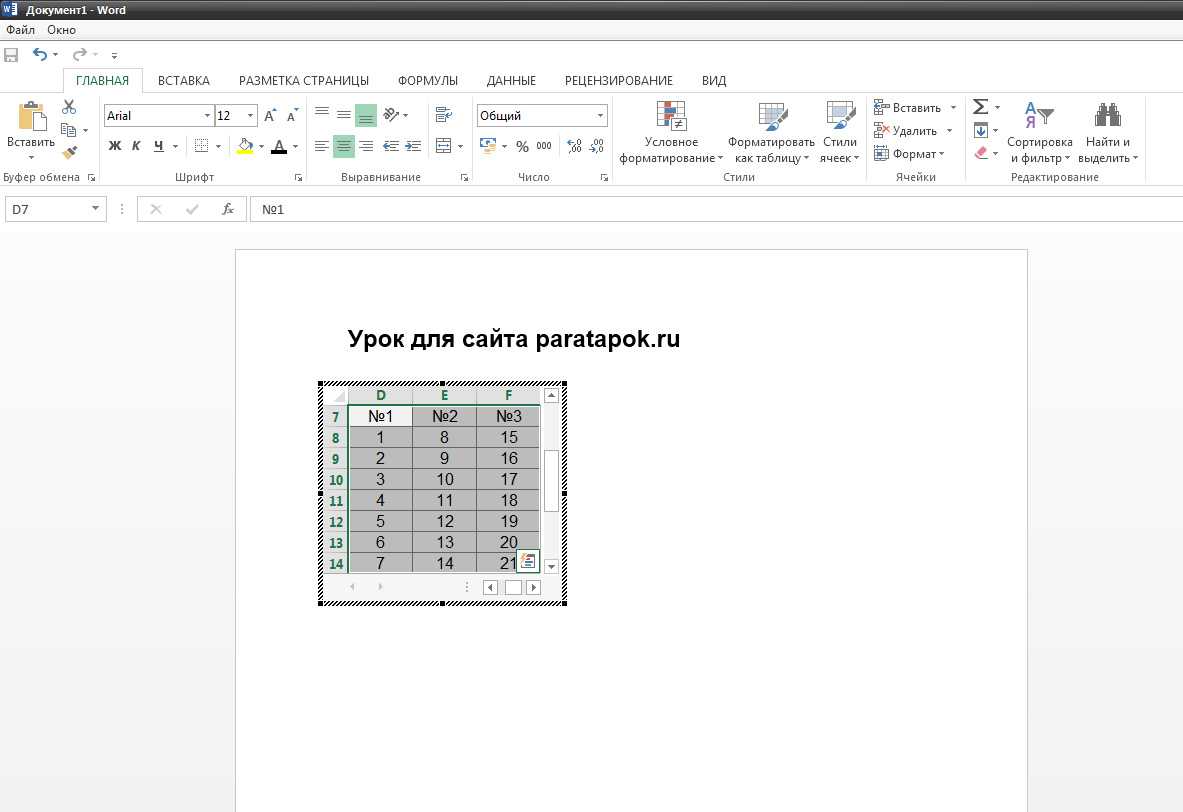1183x812 pixels.
Task: Apply Percent style icon
Action: (x=522, y=146)
